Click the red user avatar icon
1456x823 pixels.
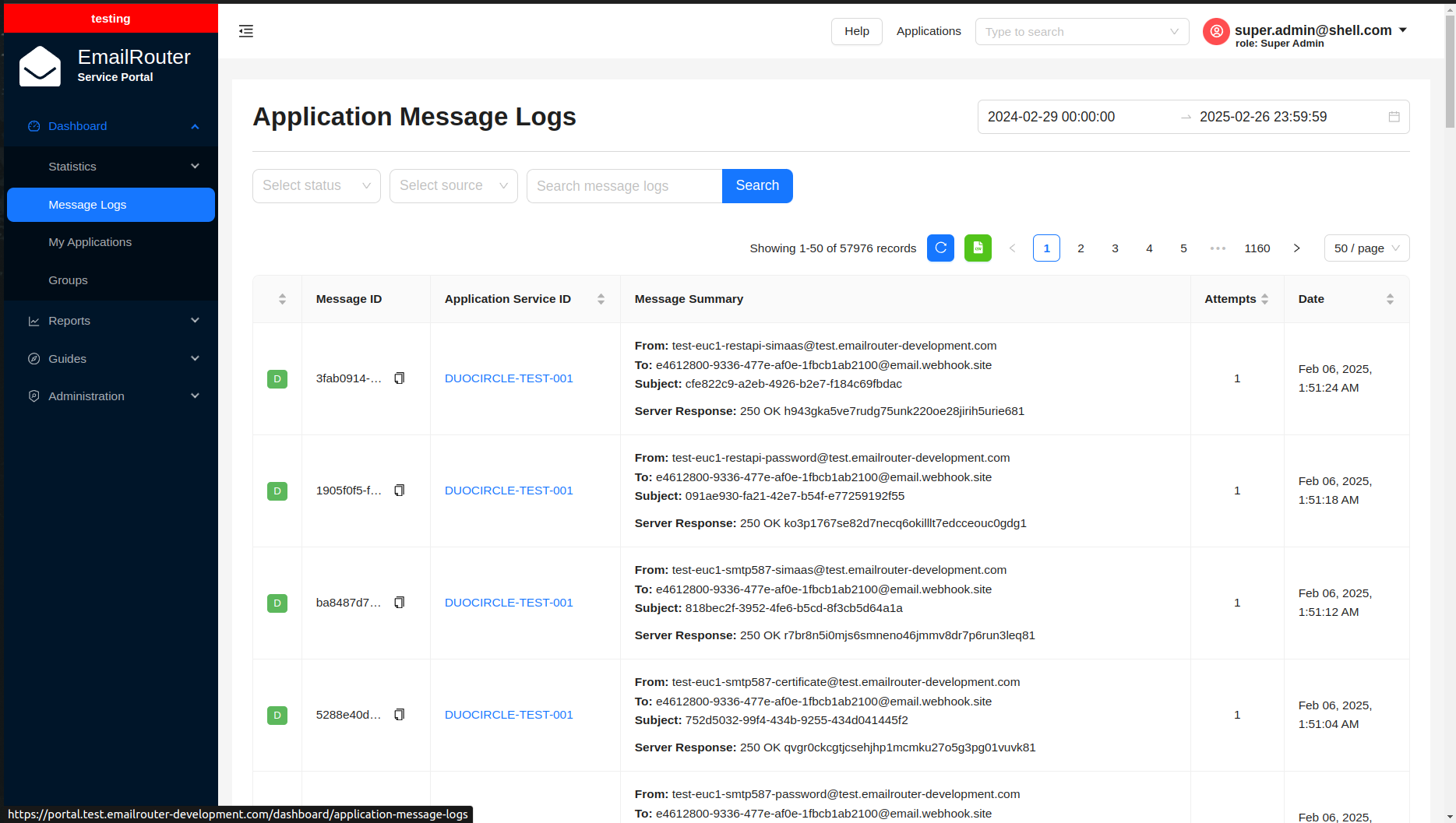tap(1216, 31)
